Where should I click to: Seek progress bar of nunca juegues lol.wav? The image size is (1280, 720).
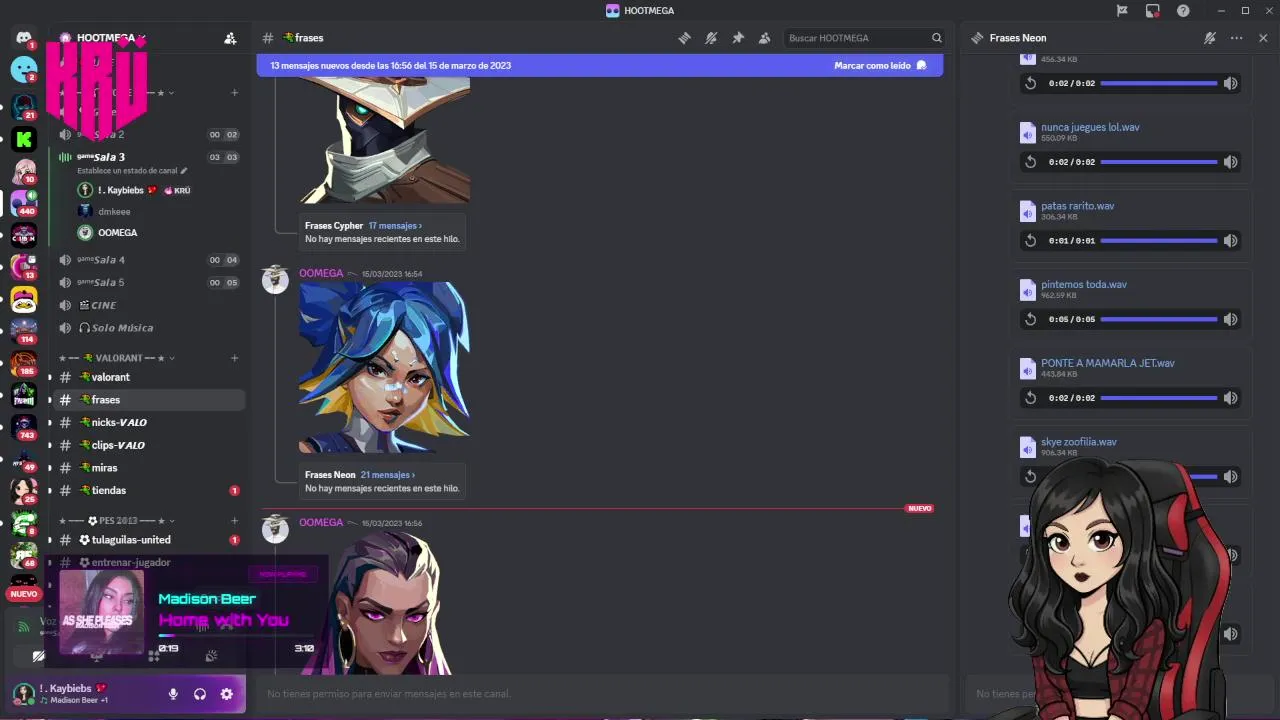coord(1159,162)
